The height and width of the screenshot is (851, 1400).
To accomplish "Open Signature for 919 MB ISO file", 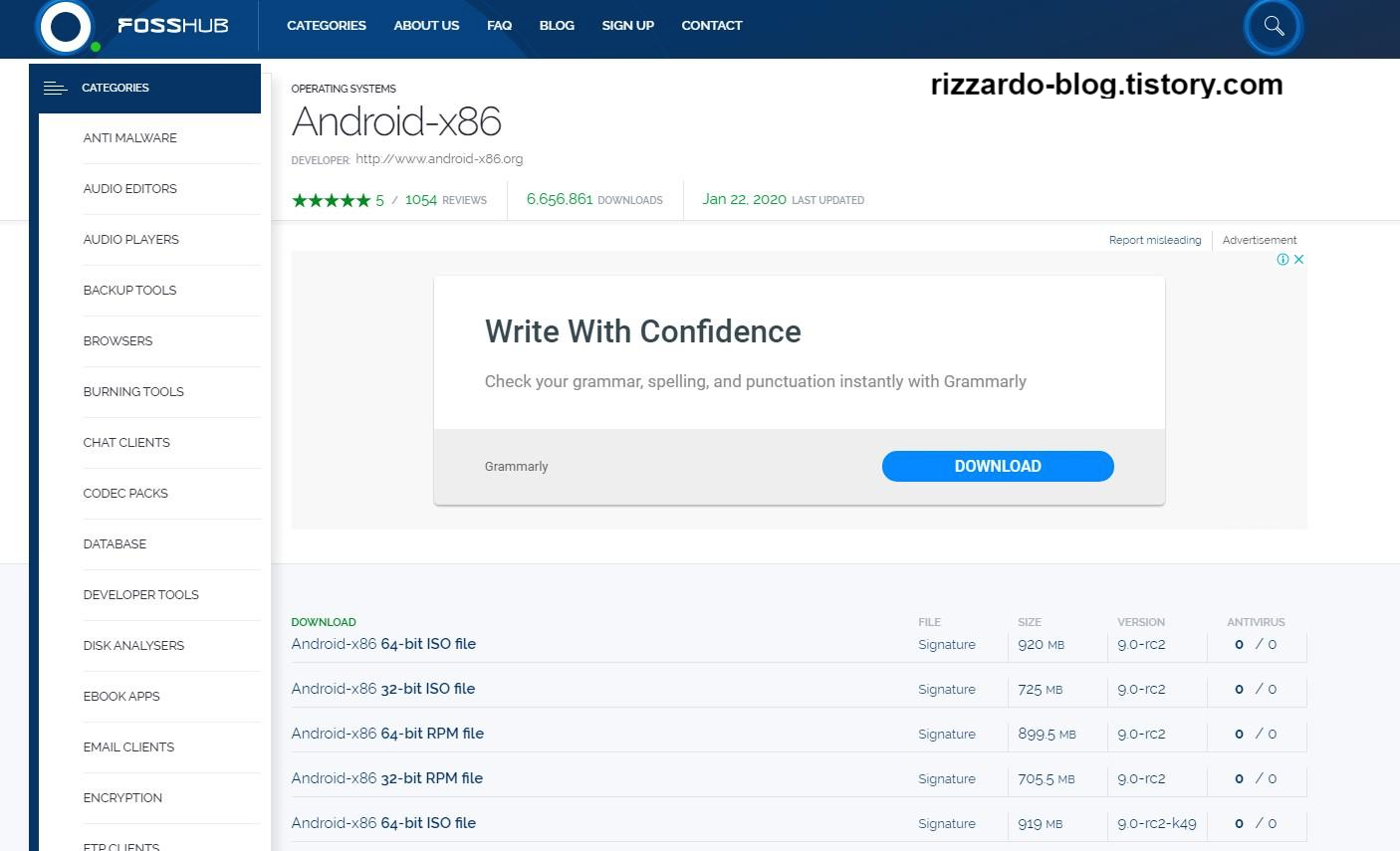I will (x=947, y=824).
